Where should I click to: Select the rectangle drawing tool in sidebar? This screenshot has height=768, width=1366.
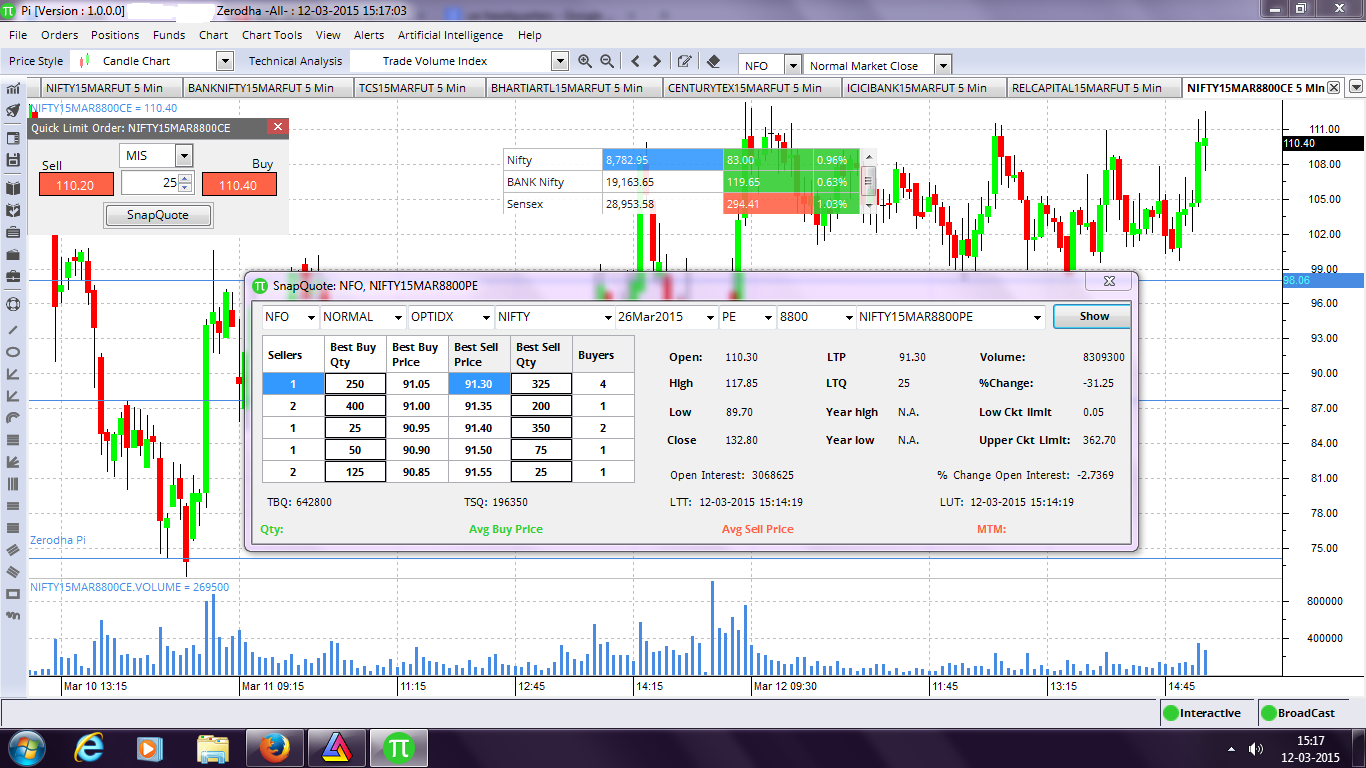coord(13,594)
